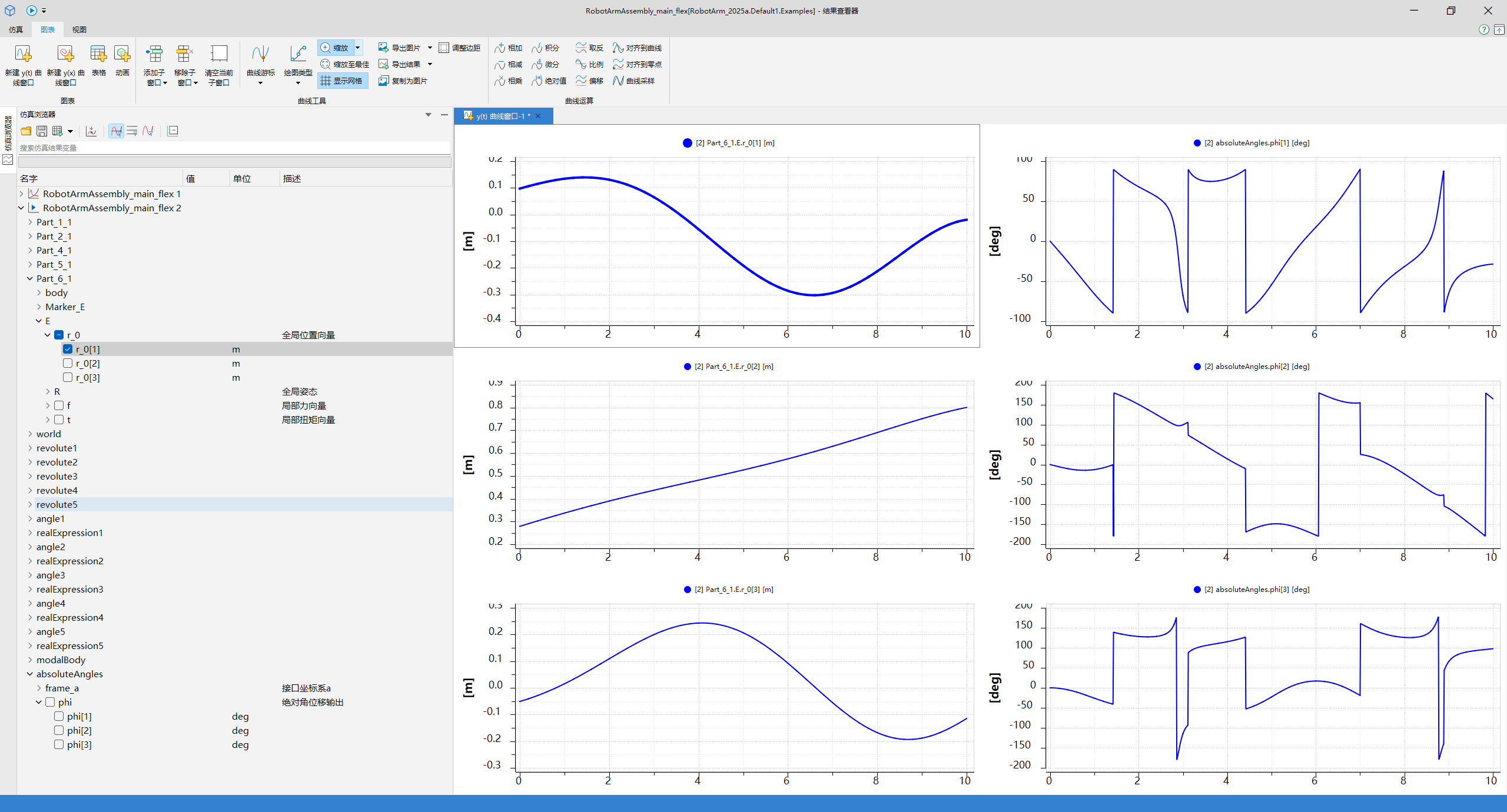The image size is (1507, 812).
Task: Expand the revolute3 tree node
Action: (x=30, y=476)
